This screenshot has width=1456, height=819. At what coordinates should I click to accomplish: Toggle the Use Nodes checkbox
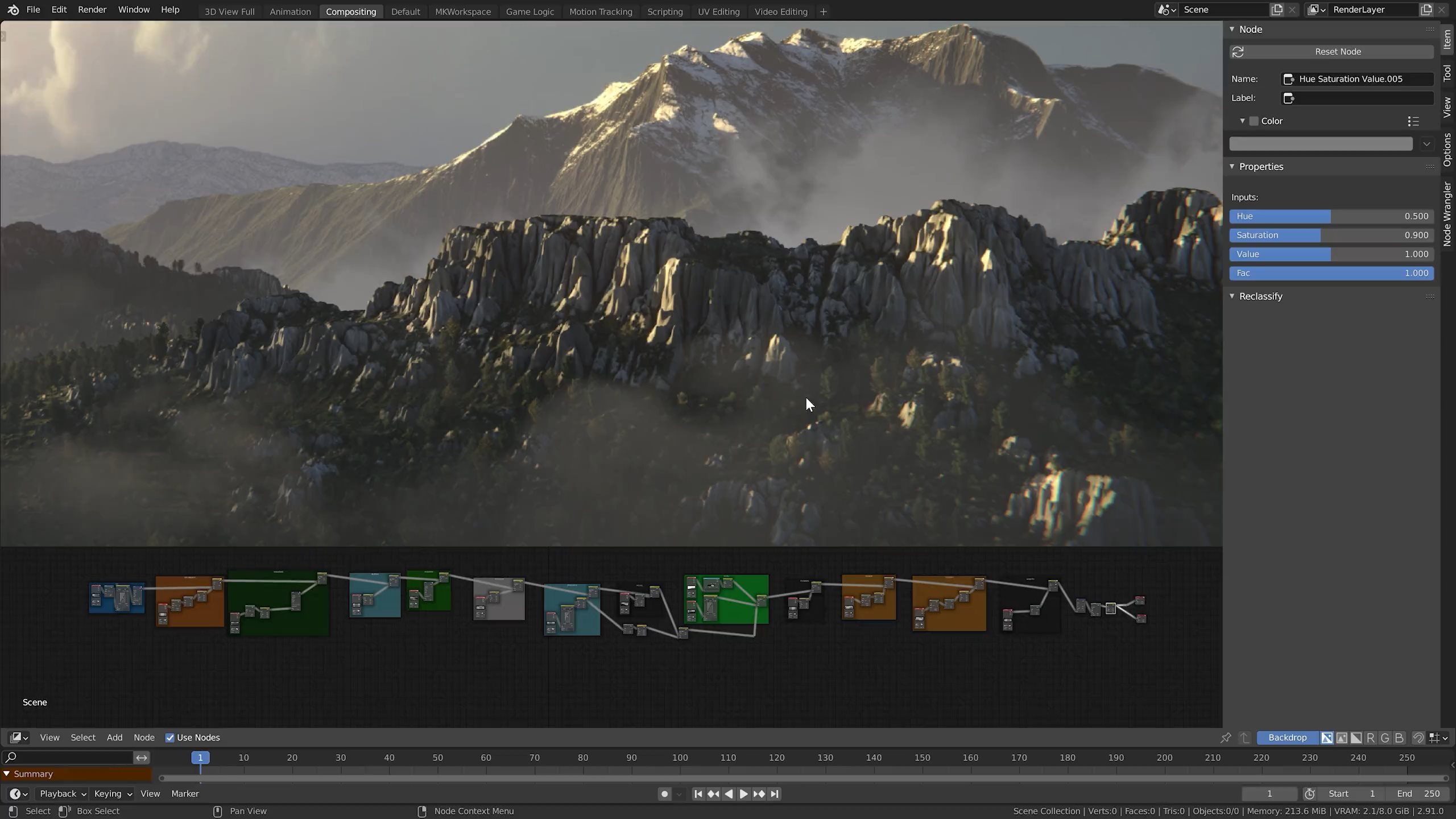(169, 738)
